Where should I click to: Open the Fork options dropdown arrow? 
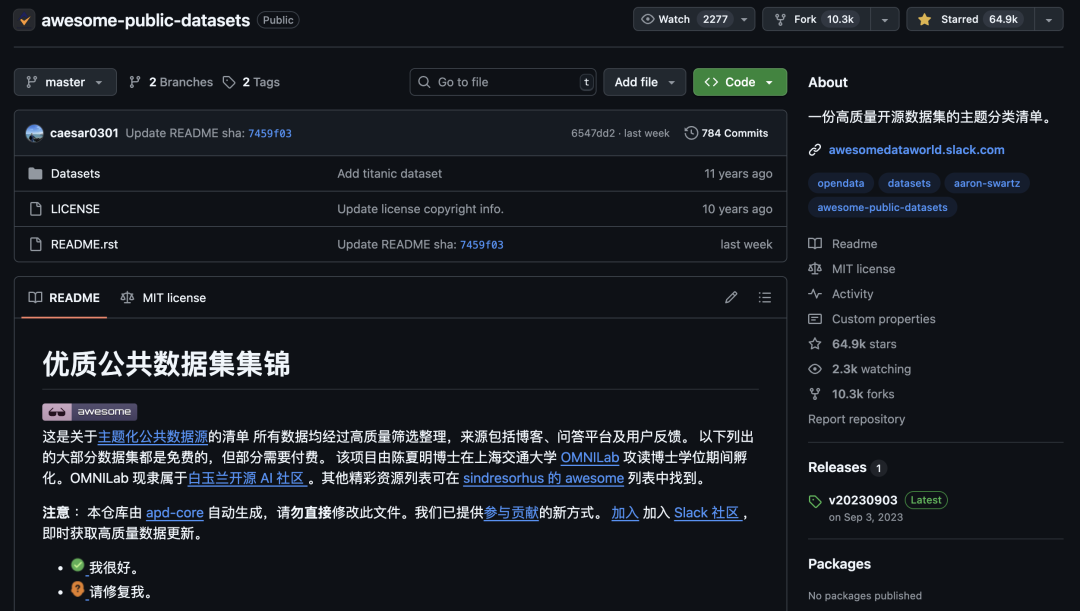[x=884, y=19]
